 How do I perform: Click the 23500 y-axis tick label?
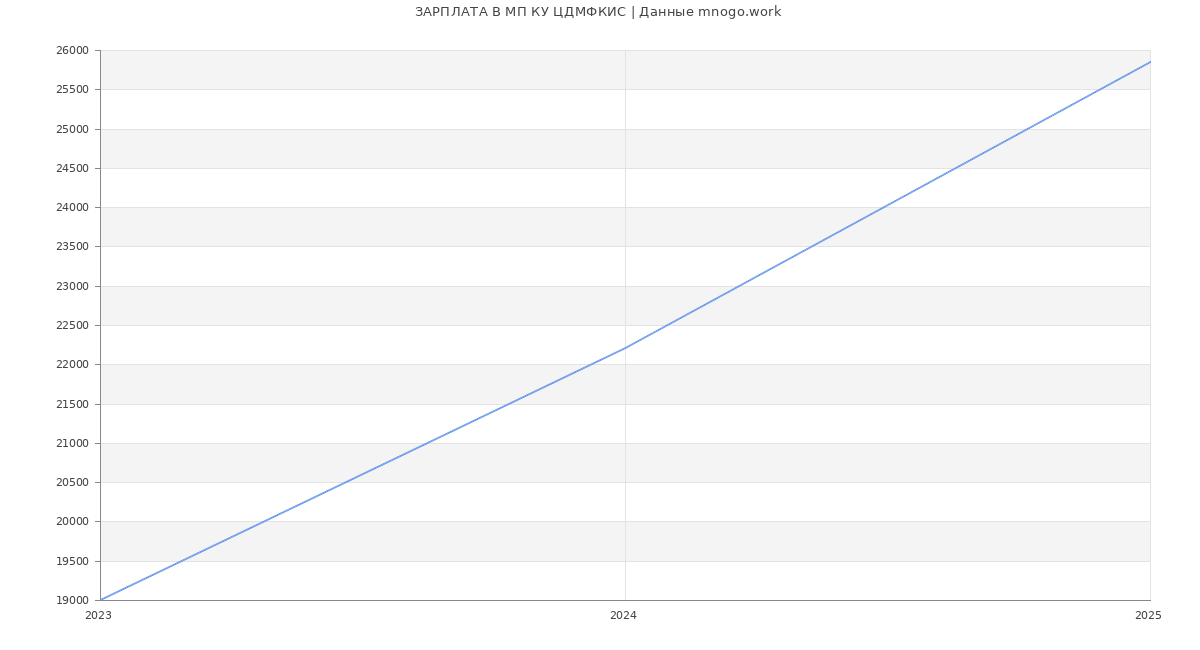[72, 247]
